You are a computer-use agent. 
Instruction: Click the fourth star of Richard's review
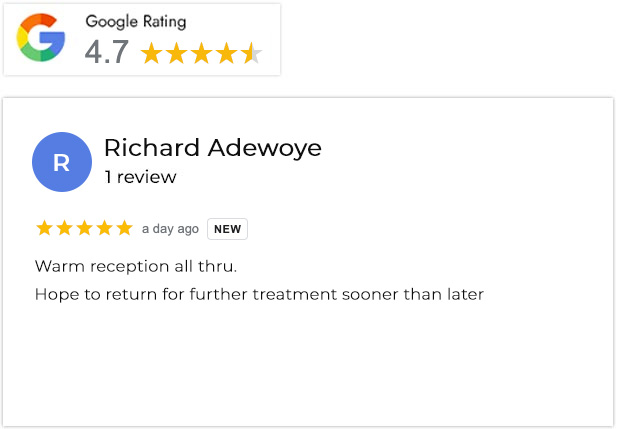pyautogui.click(x=104, y=228)
